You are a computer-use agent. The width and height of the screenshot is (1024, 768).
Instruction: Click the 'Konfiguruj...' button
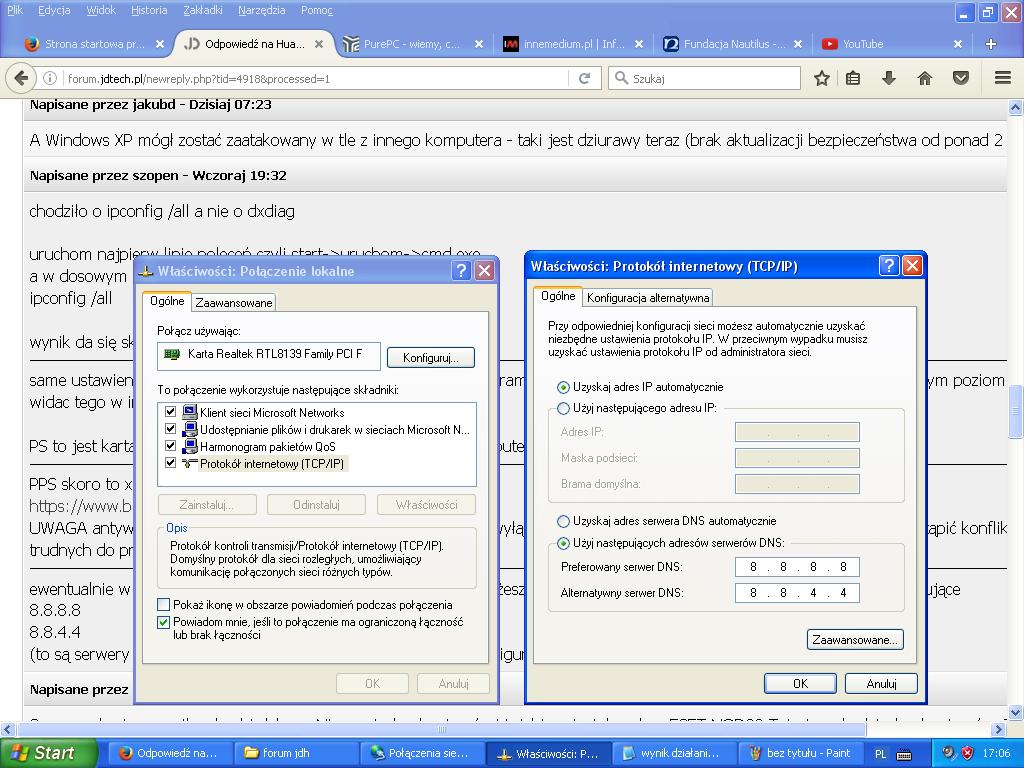(x=430, y=357)
